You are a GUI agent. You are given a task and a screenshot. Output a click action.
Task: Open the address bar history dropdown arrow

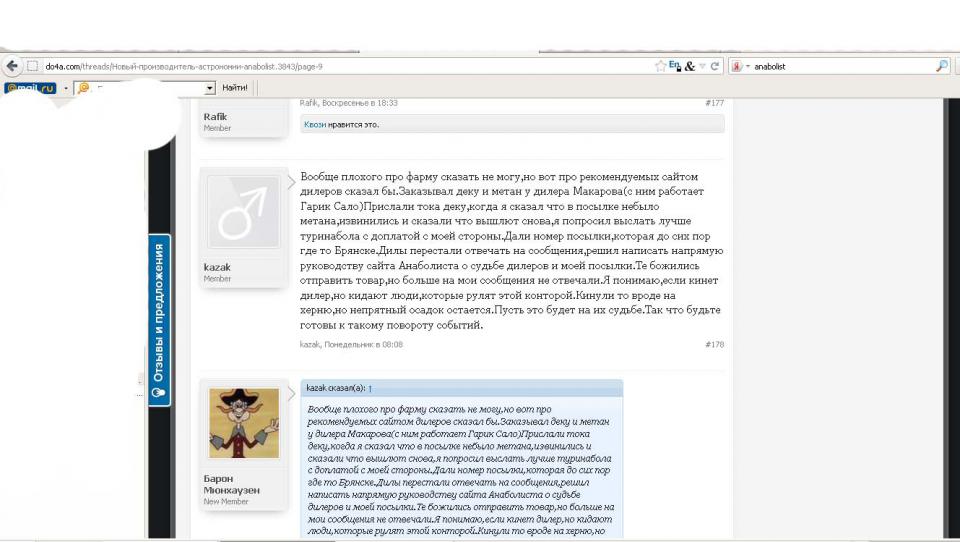point(702,66)
